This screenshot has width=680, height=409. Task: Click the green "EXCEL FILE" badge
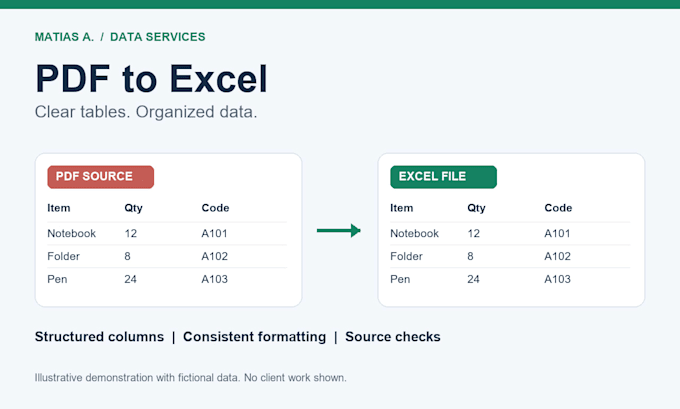[444, 177]
